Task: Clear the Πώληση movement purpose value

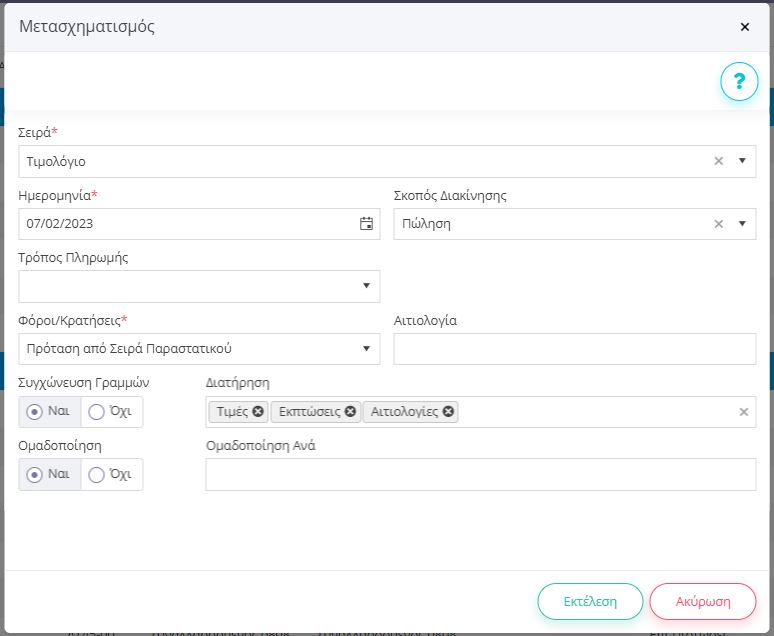Action: [718, 224]
